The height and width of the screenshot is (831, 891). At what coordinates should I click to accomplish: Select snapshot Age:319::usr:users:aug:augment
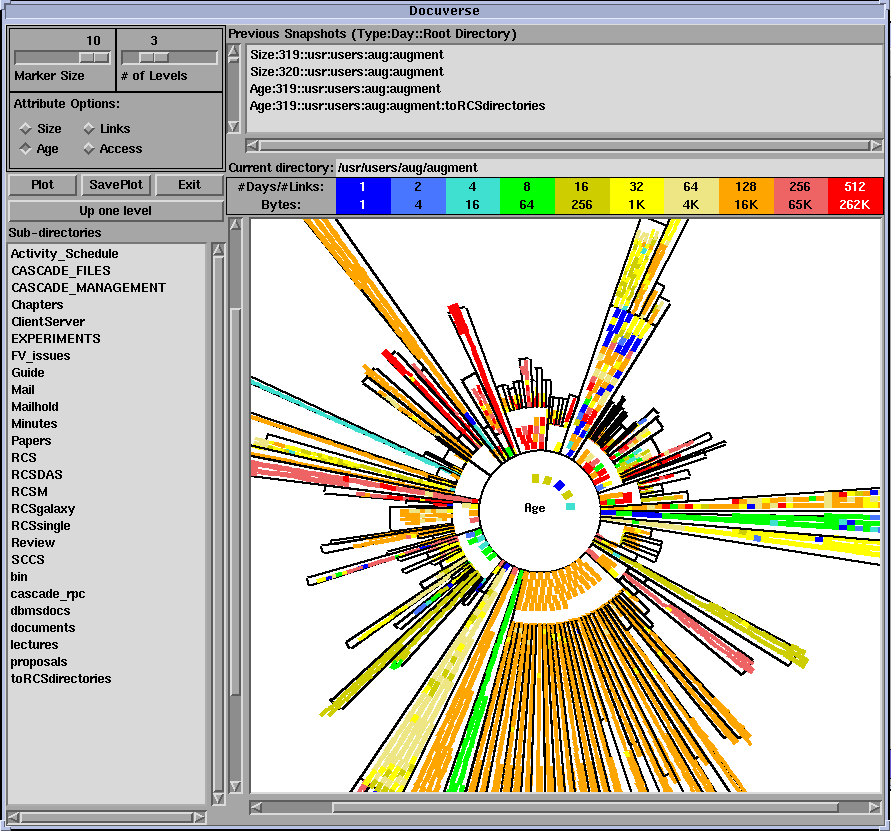[345, 89]
